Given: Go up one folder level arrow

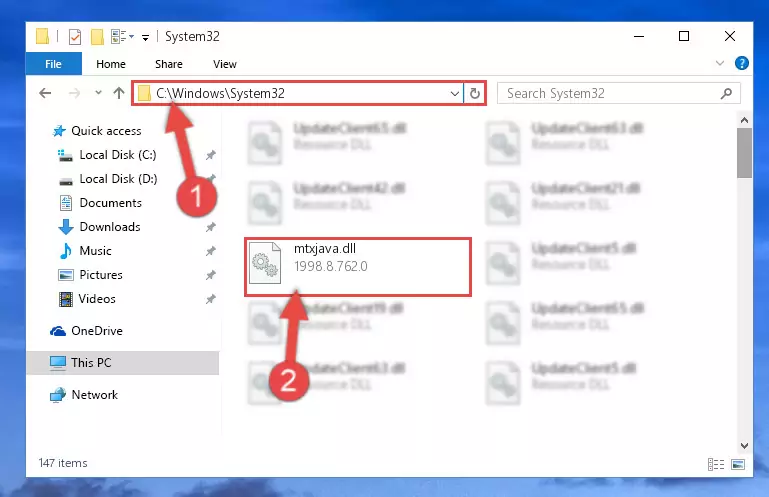Looking at the screenshot, I should (119, 93).
